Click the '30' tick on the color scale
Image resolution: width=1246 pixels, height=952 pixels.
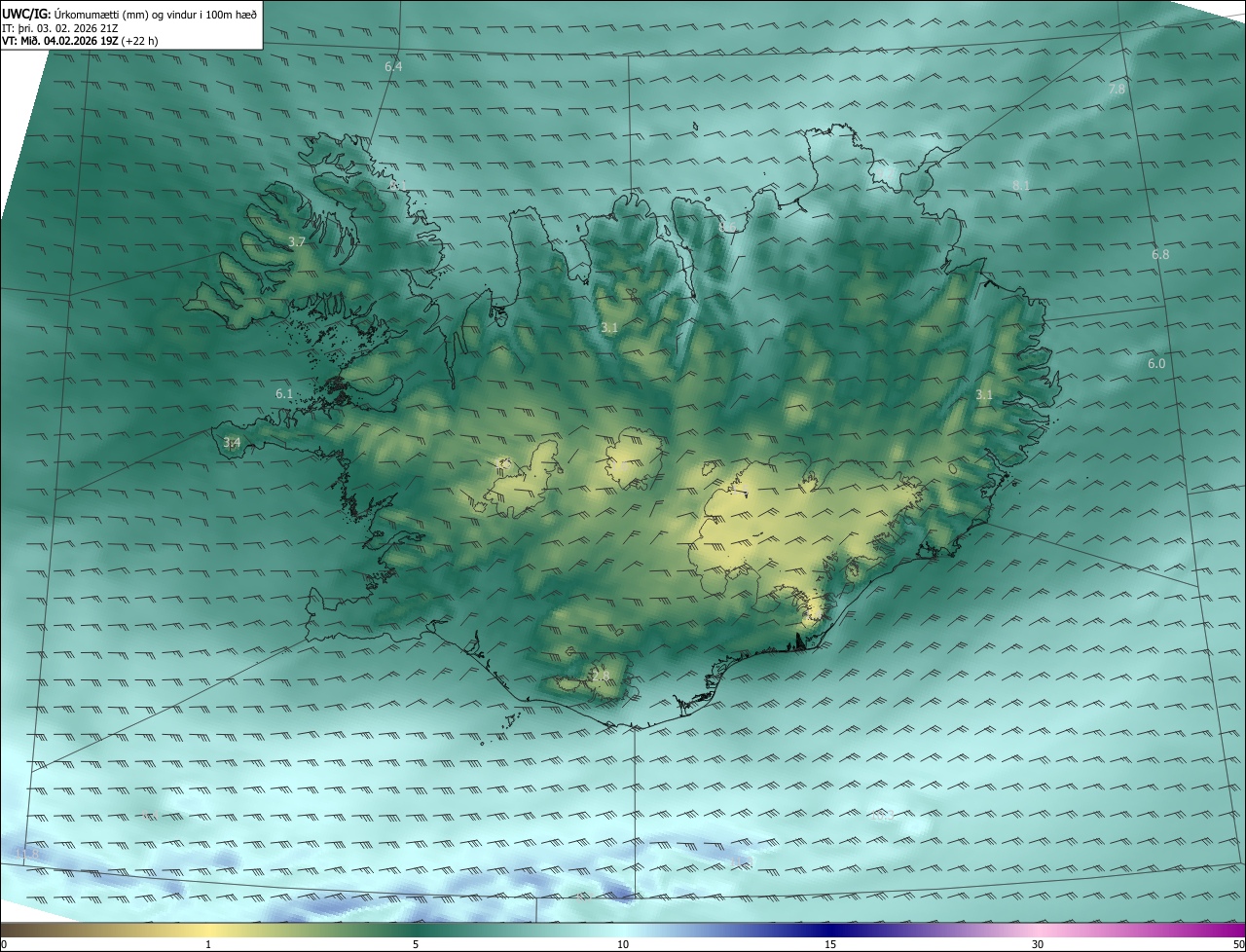[x=1038, y=944]
